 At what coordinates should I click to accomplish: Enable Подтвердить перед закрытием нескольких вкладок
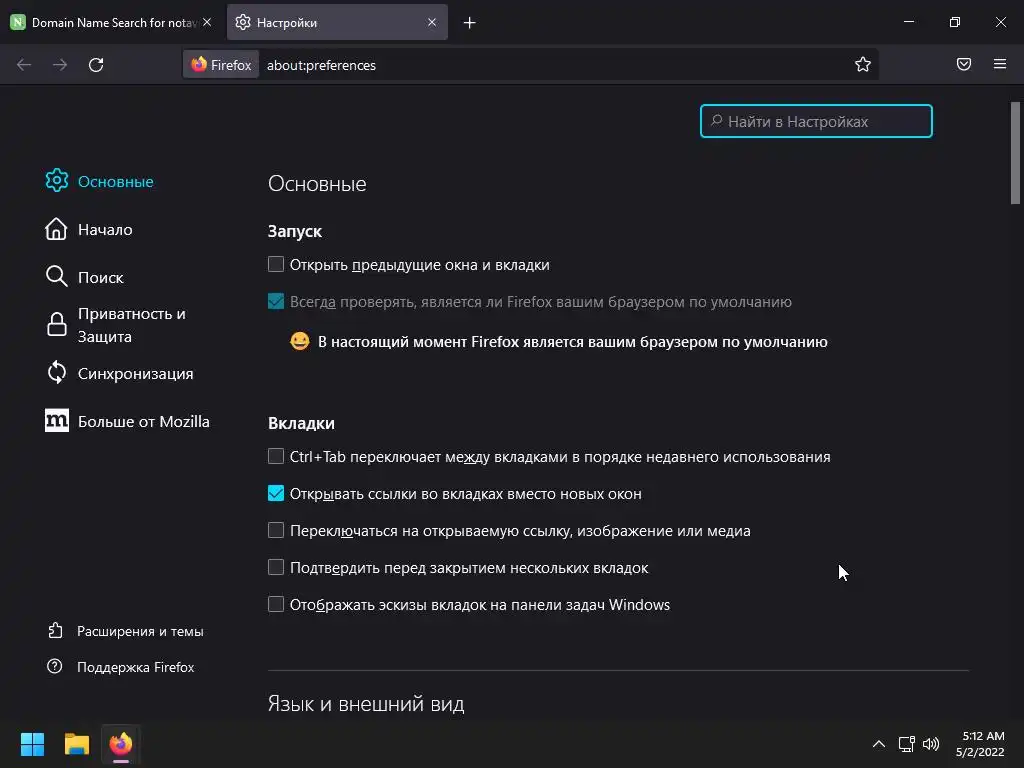point(276,567)
